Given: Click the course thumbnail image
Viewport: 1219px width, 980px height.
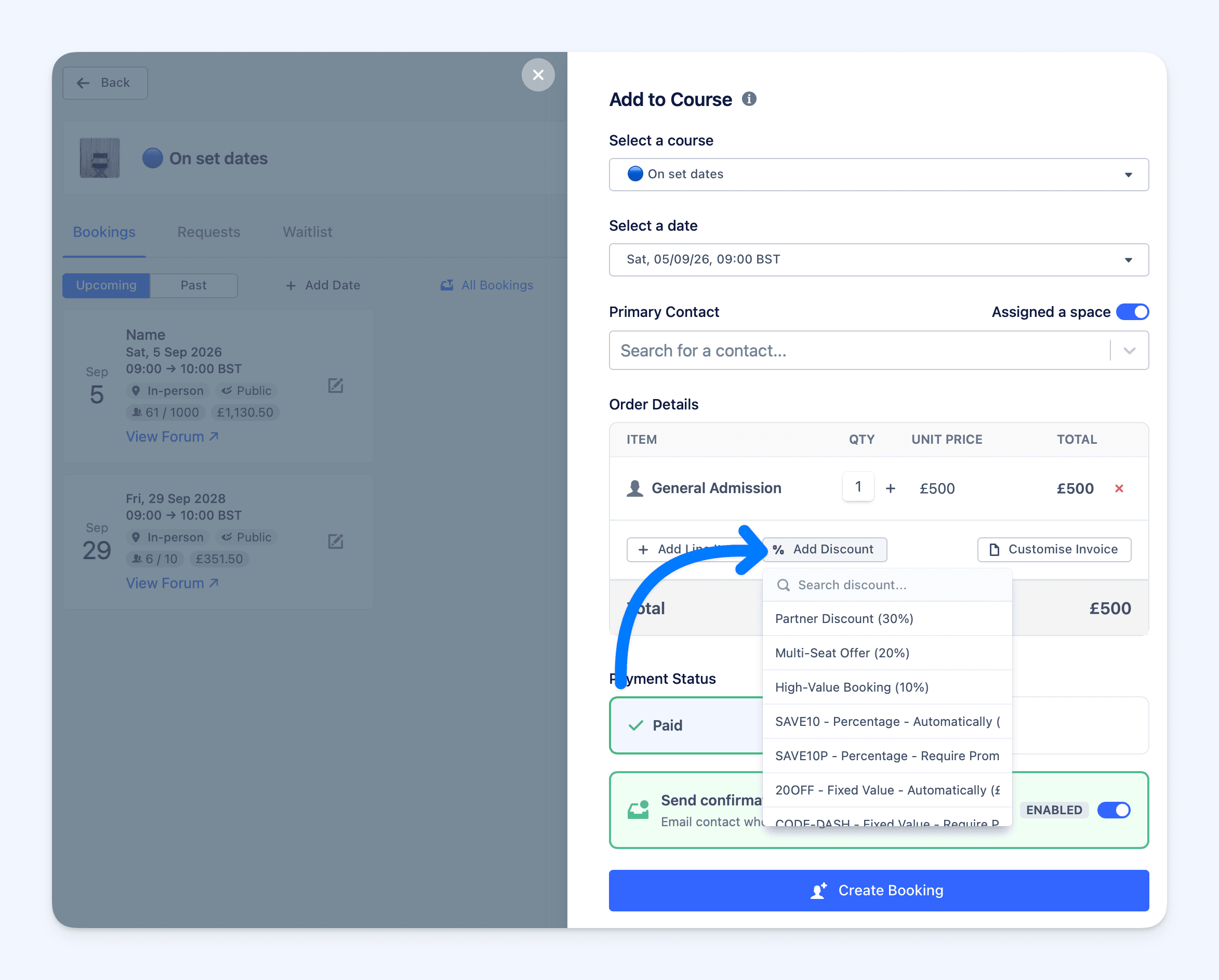Looking at the screenshot, I should (x=100, y=158).
